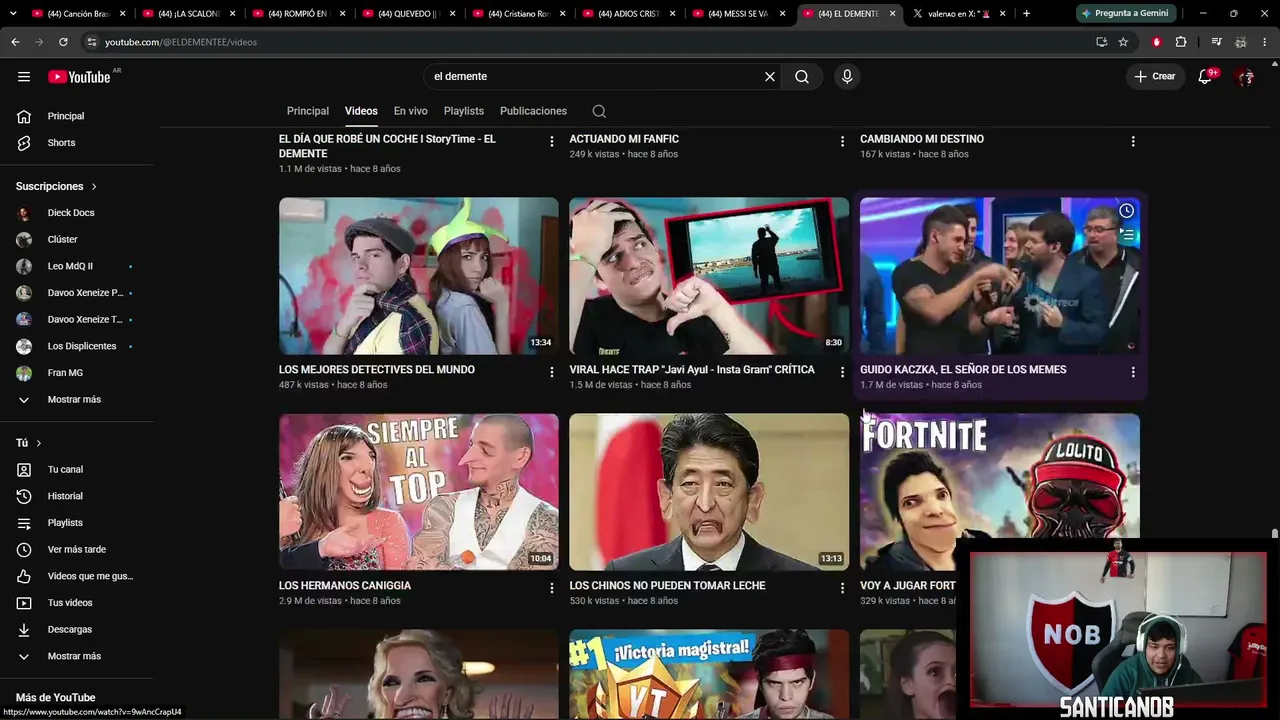Image resolution: width=1280 pixels, height=720 pixels.
Task: Switch to the QUEVEDO browser tab
Action: [x=408, y=14]
